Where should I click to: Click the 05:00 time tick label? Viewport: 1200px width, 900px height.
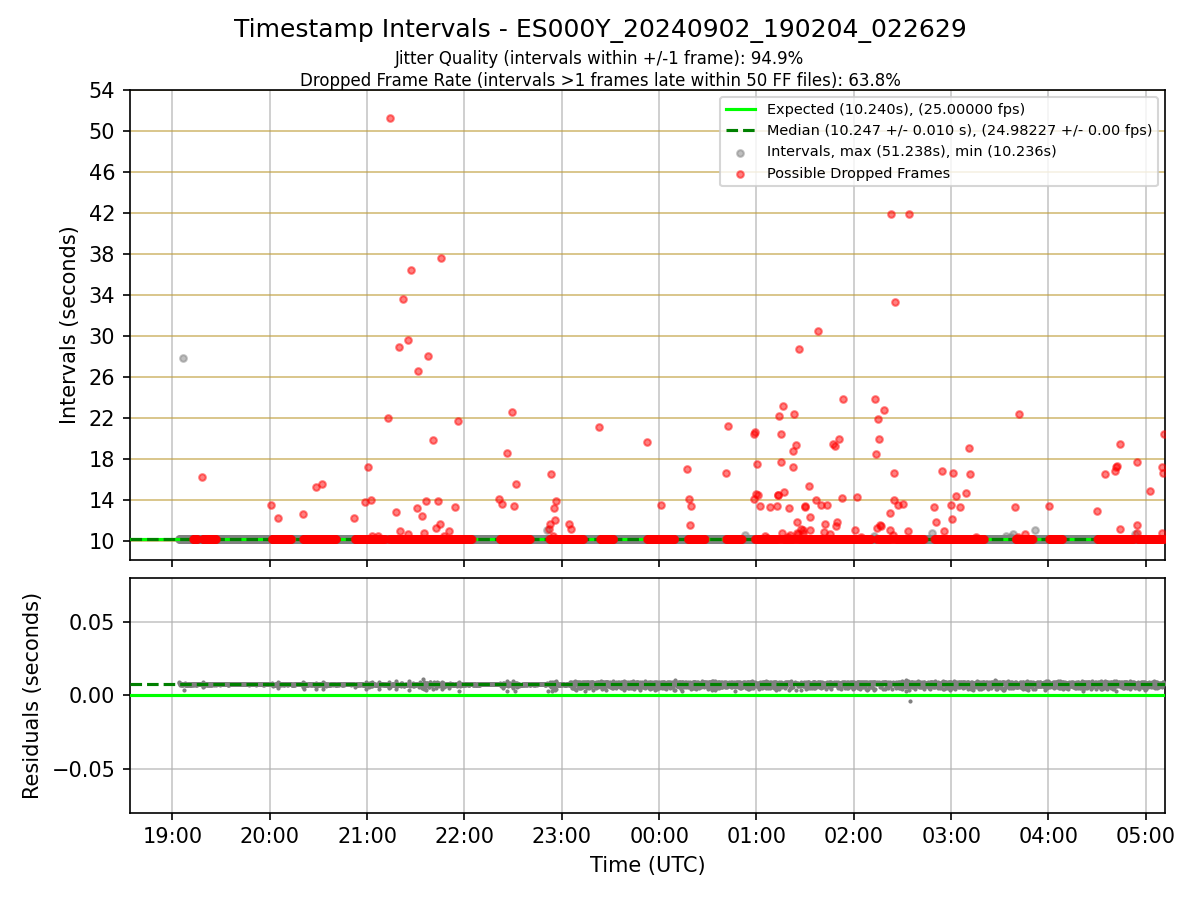coord(1145,834)
